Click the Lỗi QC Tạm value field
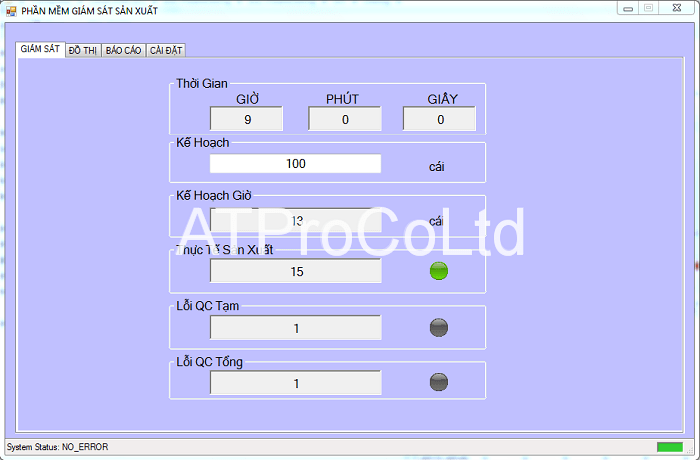 coord(295,328)
